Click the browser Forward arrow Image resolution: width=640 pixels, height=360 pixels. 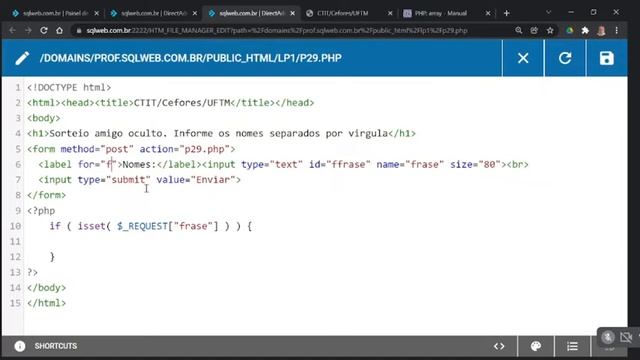pyautogui.click(x=28, y=30)
